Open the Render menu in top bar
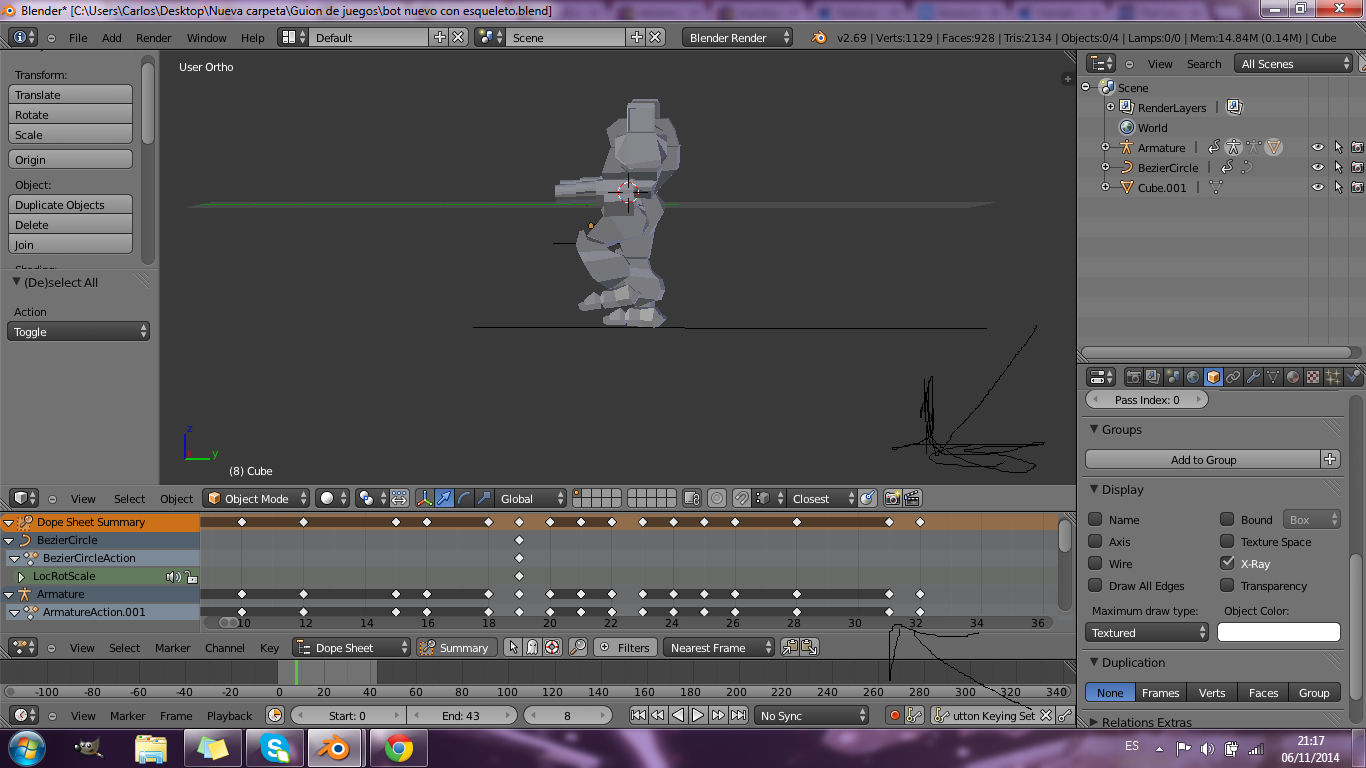The height and width of the screenshot is (768, 1366). [x=154, y=38]
